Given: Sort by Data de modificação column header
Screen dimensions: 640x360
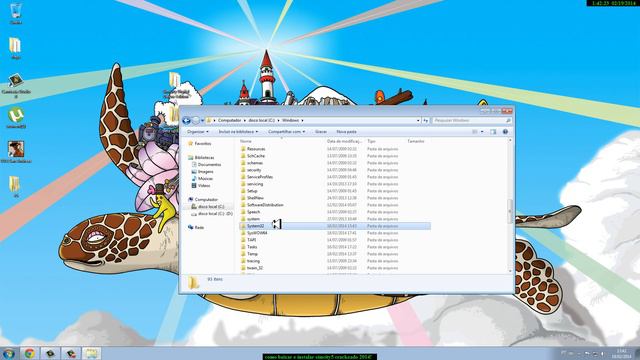Looking at the screenshot, I should pos(344,141).
